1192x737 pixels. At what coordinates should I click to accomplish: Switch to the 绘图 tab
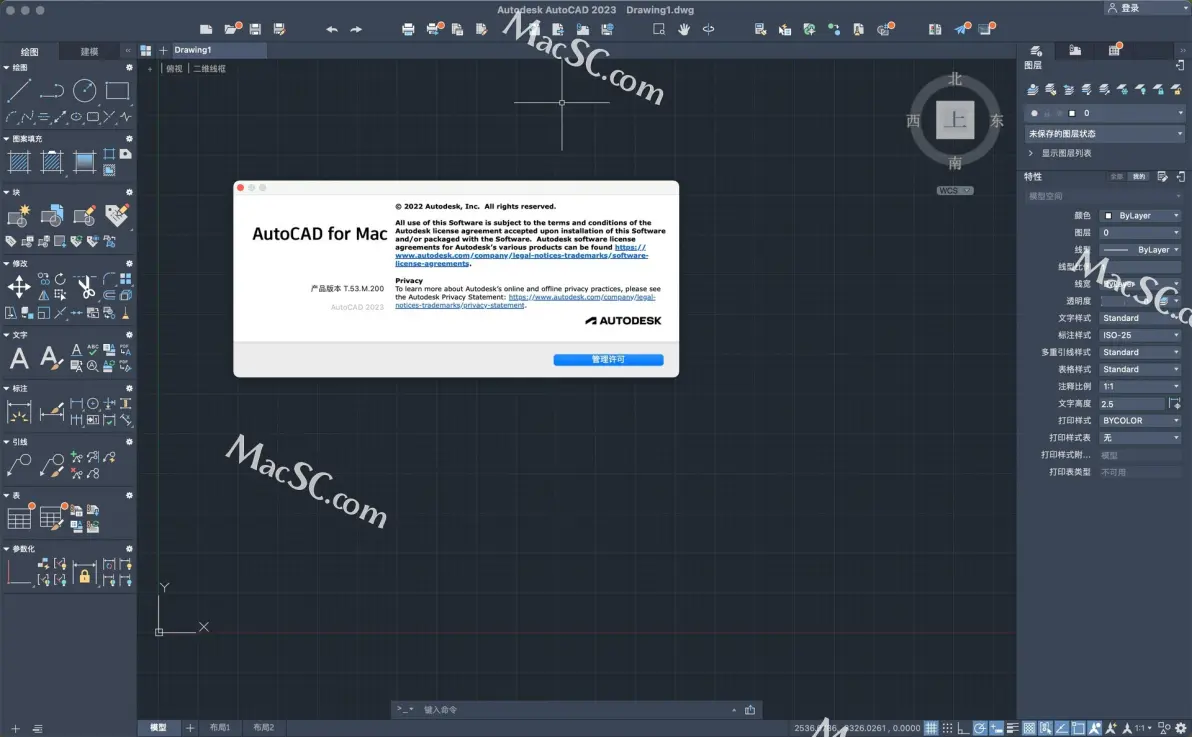[x=30, y=52]
